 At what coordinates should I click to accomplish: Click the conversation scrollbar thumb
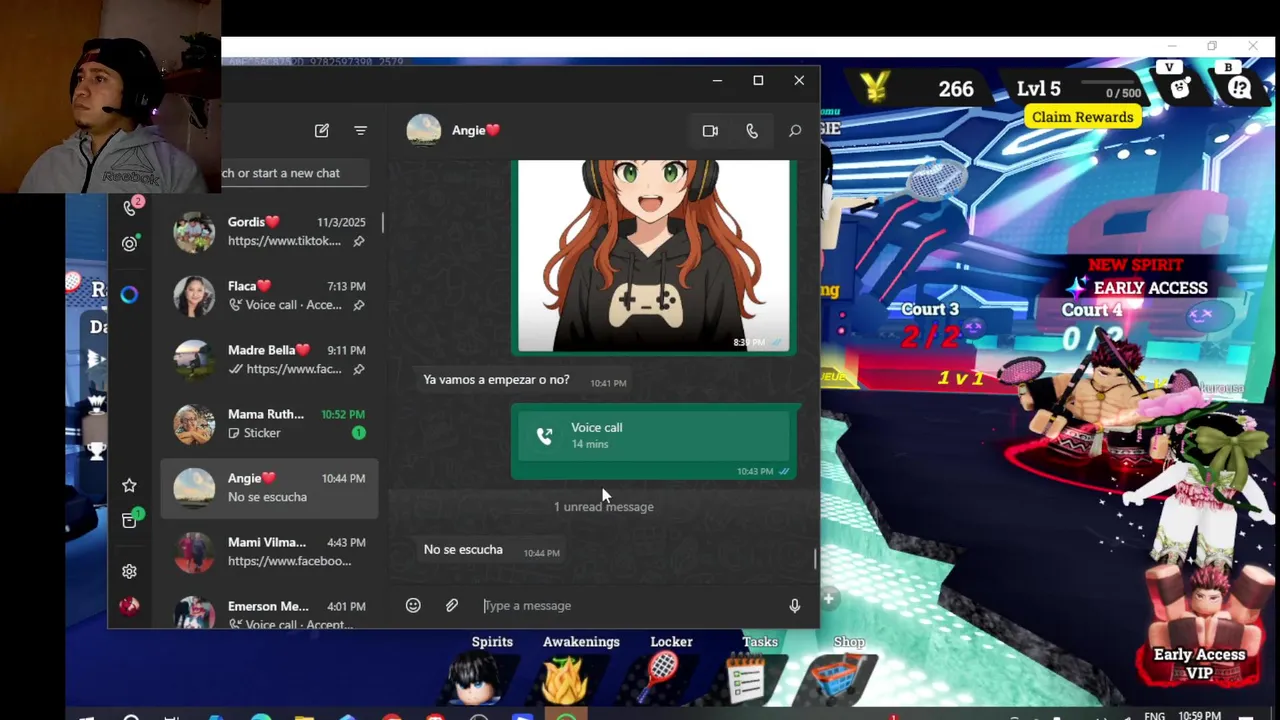tap(815, 559)
